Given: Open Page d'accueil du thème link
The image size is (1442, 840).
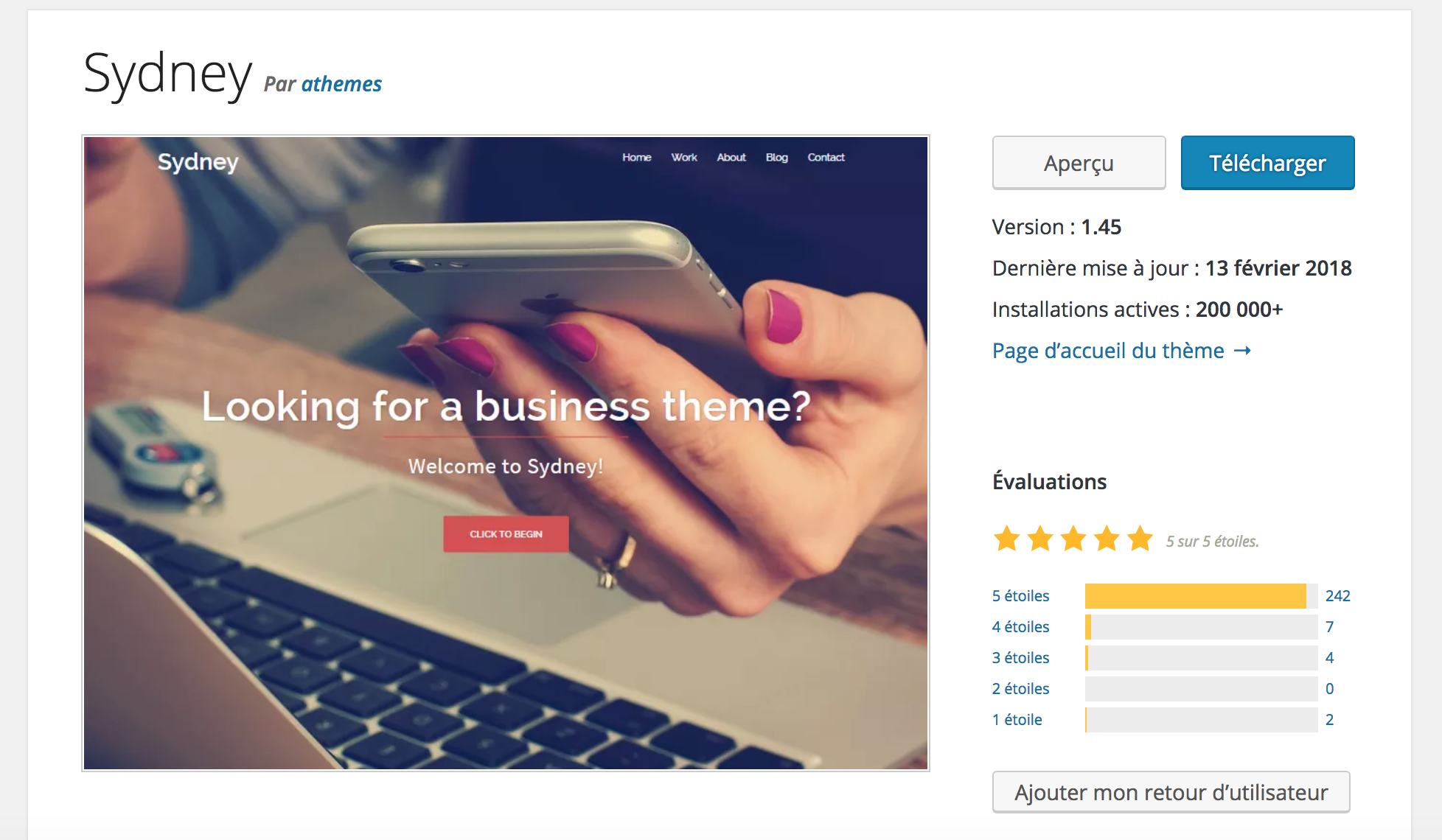Looking at the screenshot, I should coord(1108,351).
